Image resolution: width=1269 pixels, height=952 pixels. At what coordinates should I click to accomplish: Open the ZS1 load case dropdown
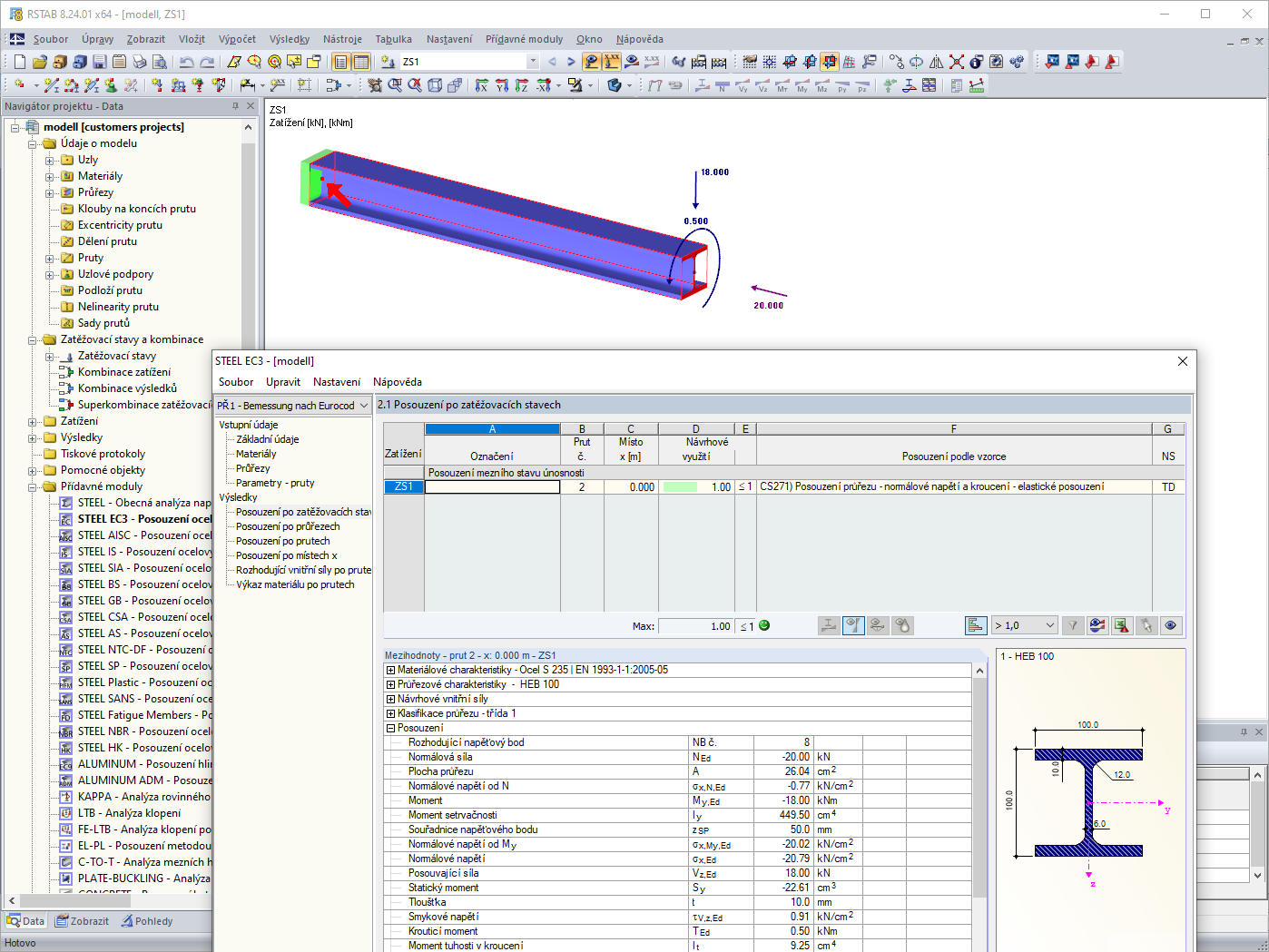click(533, 62)
